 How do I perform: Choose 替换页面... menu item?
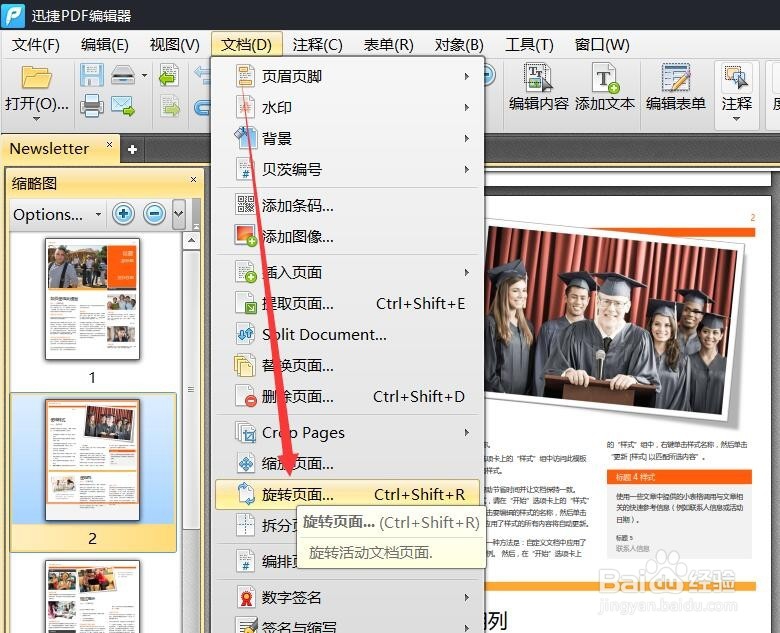pyautogui.click(x=349, y=365)
